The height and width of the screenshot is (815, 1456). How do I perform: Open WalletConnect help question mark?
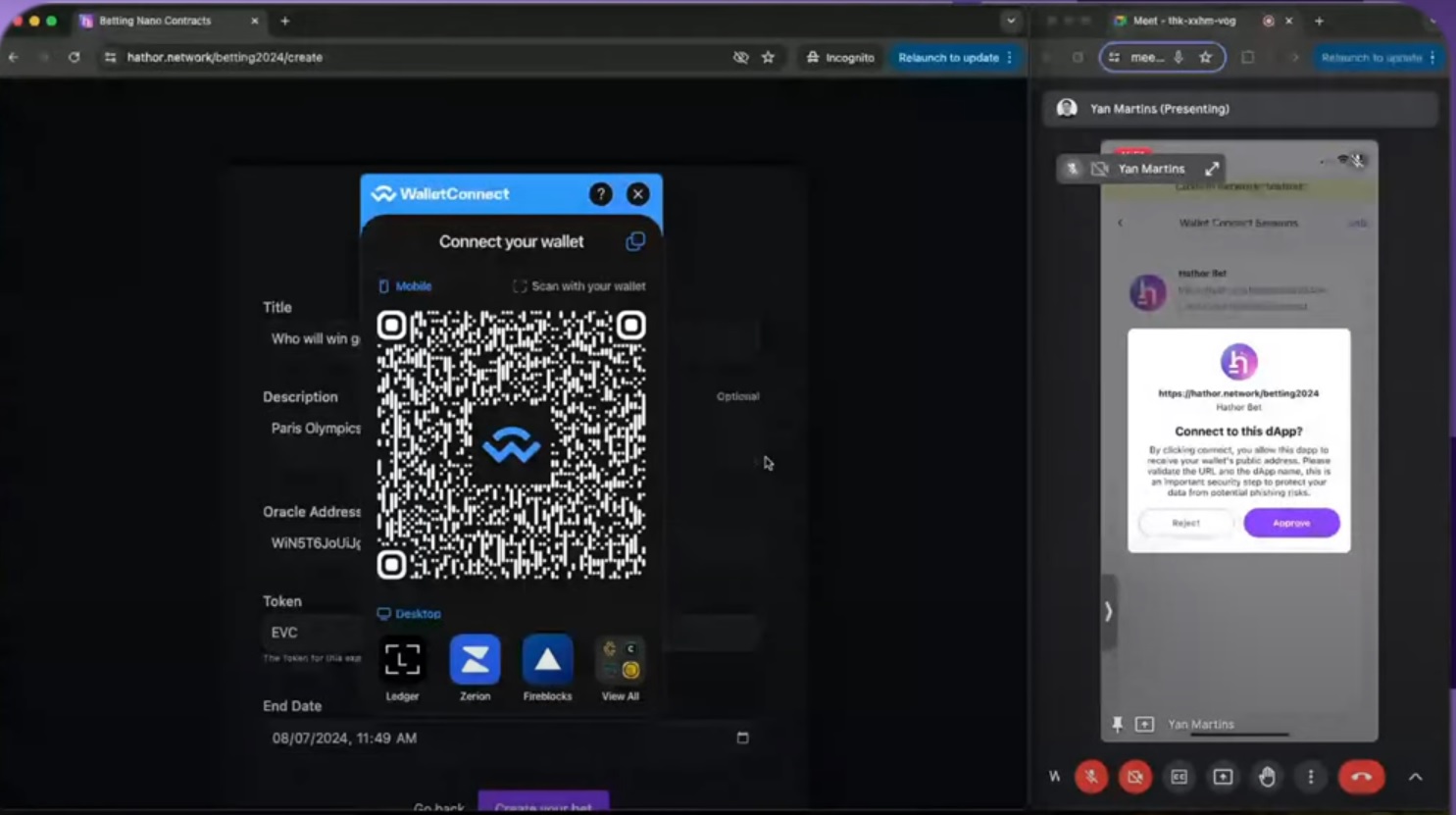(601, 194)
